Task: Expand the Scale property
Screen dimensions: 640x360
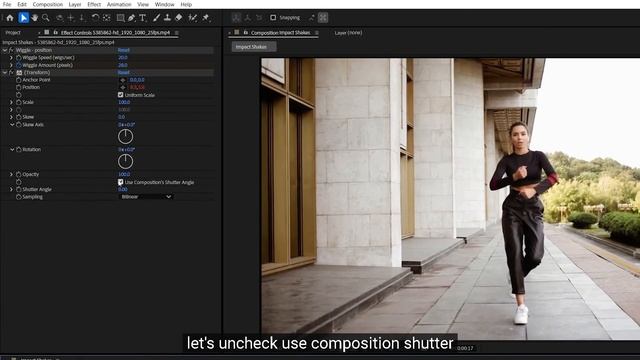Action: (11, 102)
